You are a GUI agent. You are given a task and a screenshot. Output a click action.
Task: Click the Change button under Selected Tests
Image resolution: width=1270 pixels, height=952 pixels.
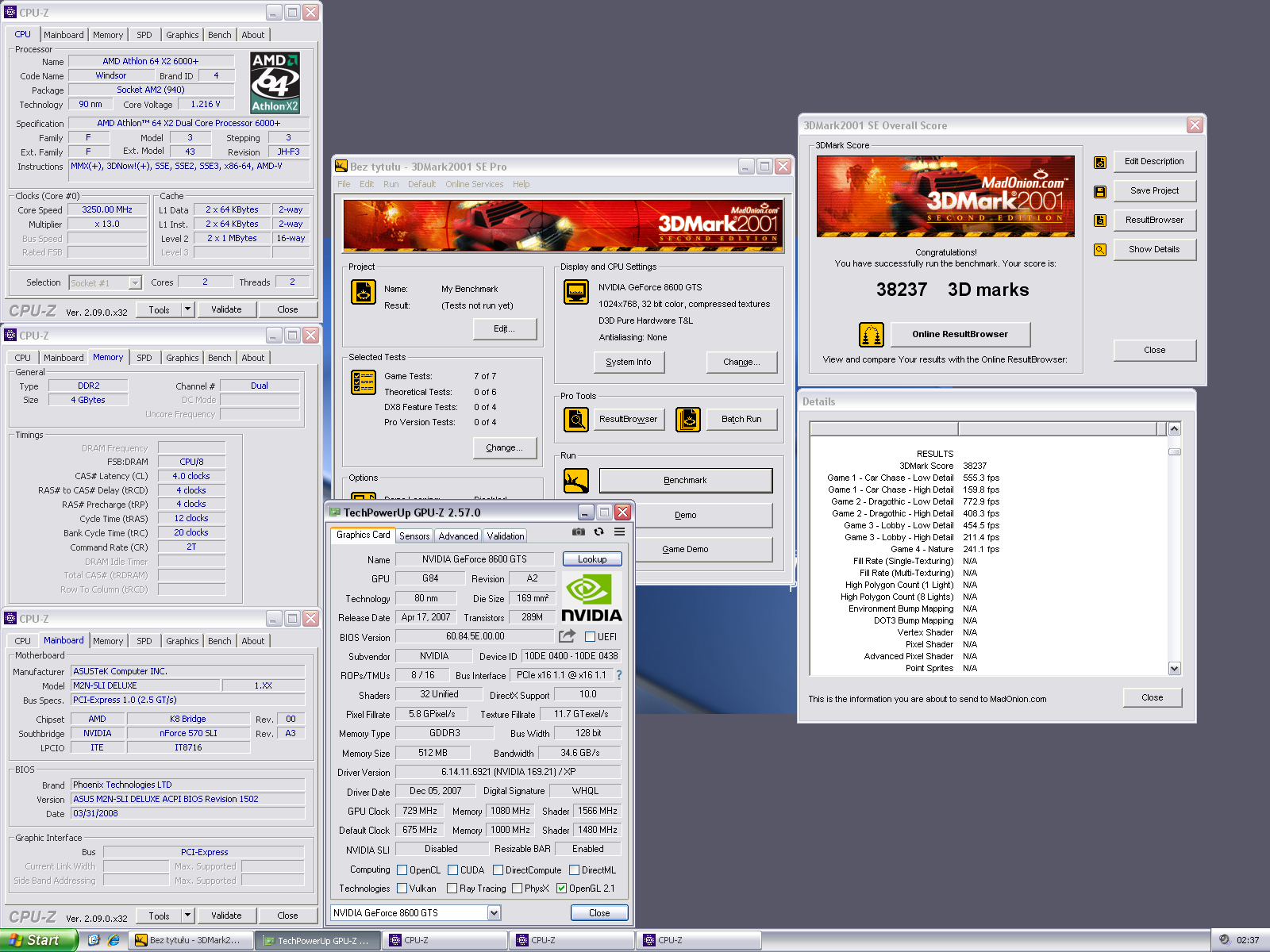coord(504,447)
